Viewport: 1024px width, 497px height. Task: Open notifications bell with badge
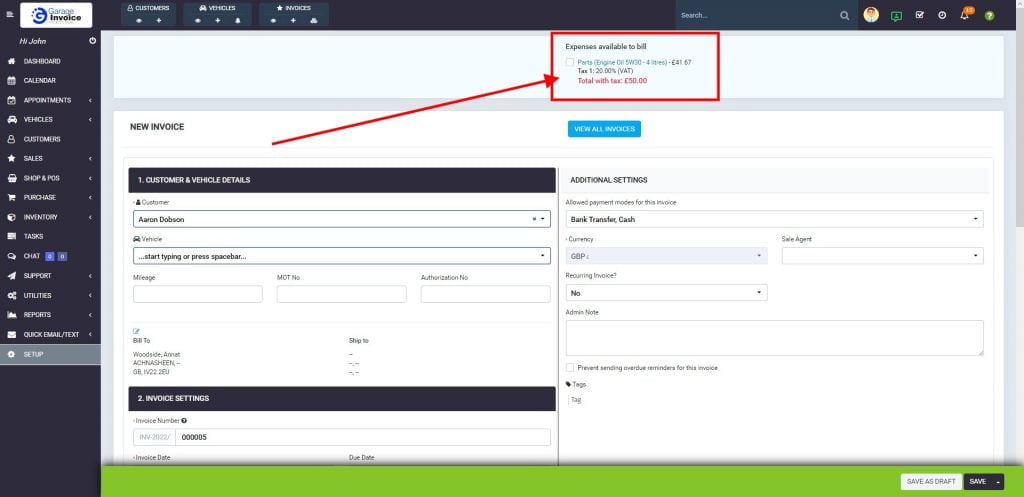[x=965, y=14]
